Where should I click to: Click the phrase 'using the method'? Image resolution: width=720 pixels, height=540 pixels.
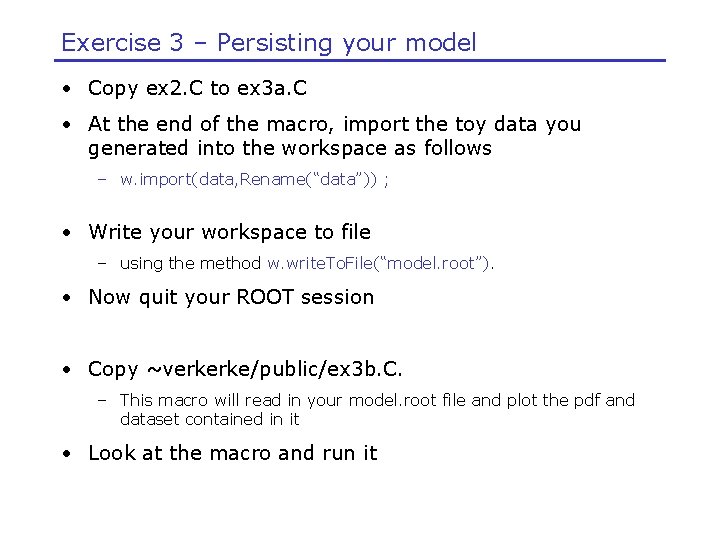click(x=190, y=264)
